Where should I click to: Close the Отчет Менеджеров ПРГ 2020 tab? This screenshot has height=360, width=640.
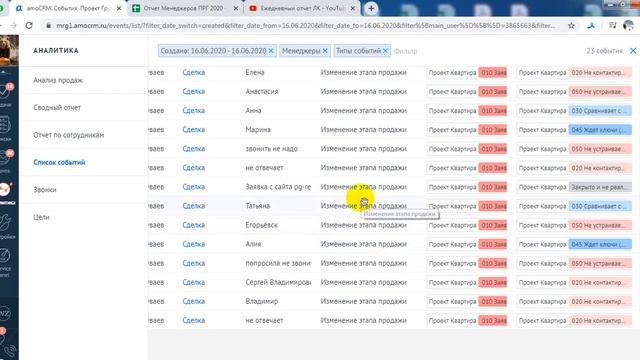[236, 8]
